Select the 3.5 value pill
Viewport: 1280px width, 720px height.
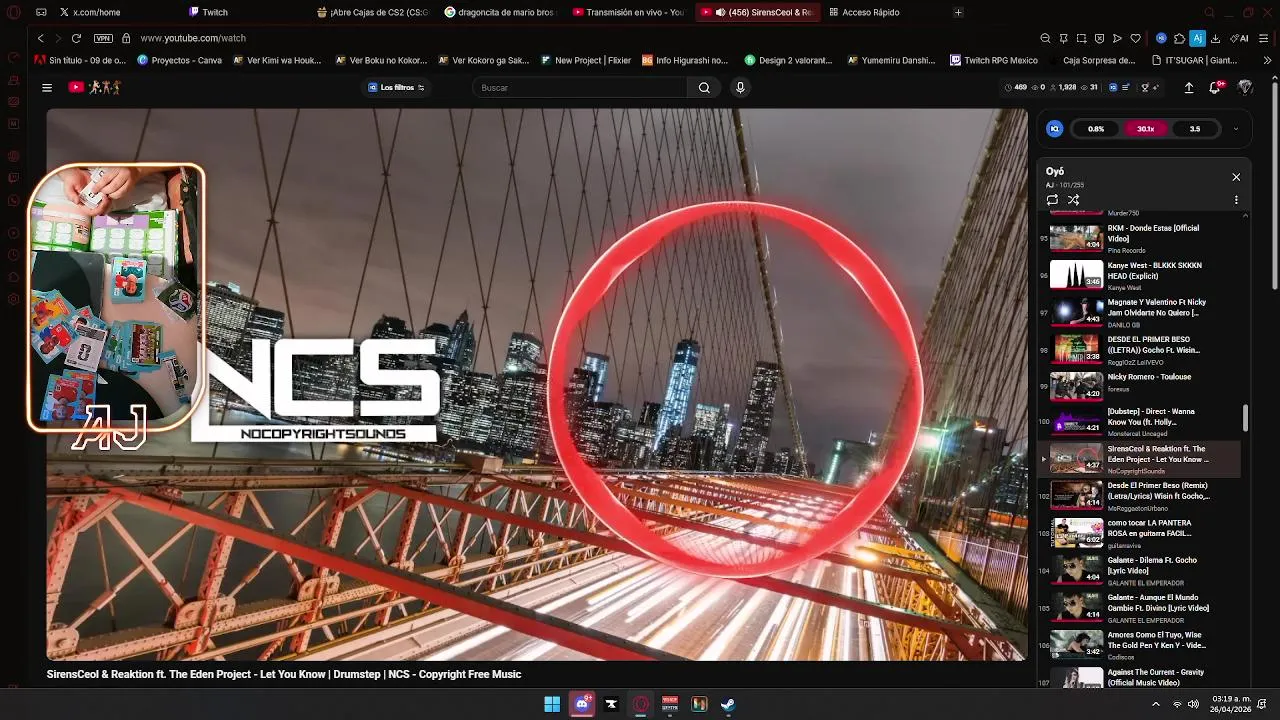(1194, 129)
